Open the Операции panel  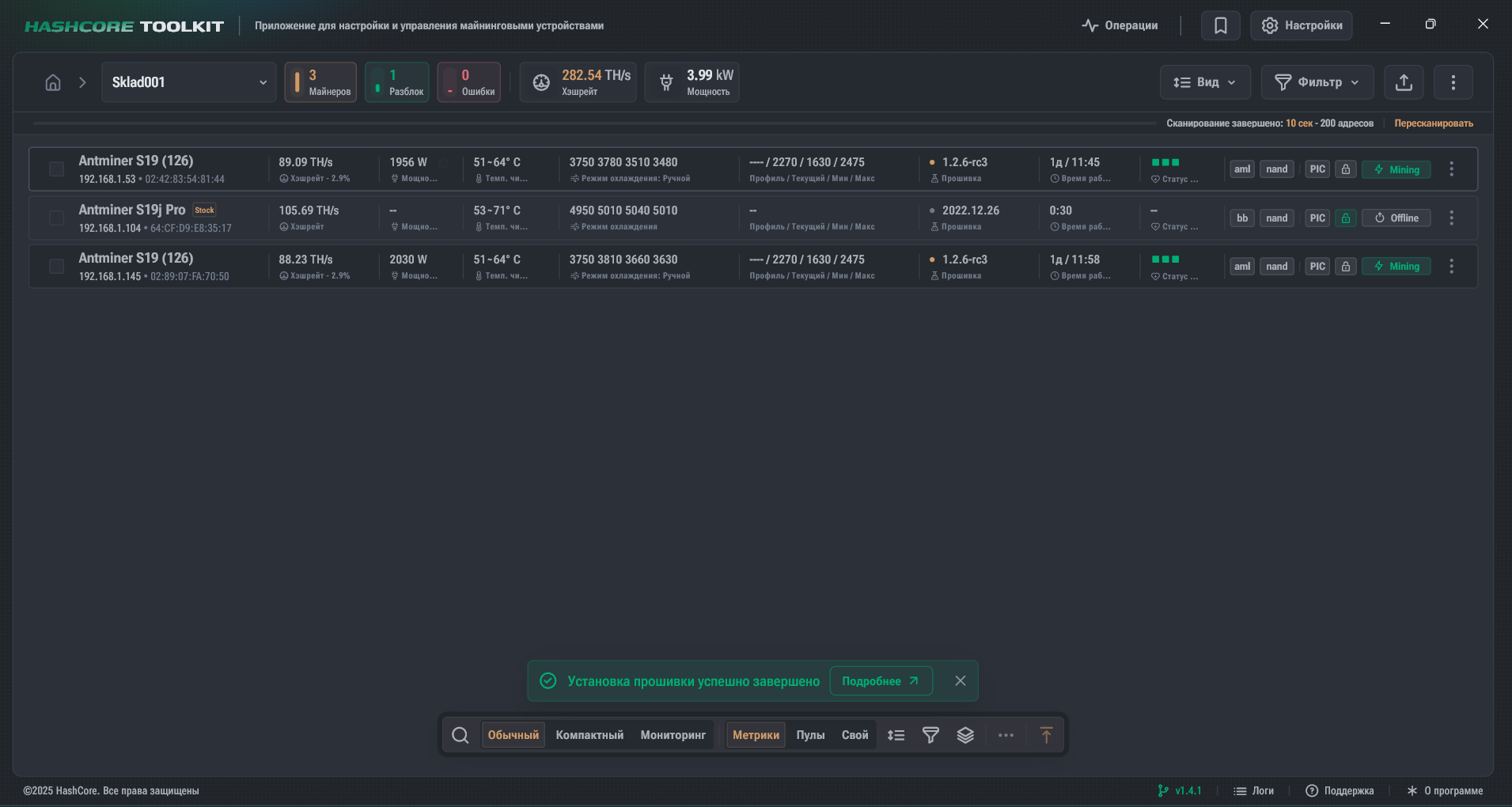point(1120,25)
